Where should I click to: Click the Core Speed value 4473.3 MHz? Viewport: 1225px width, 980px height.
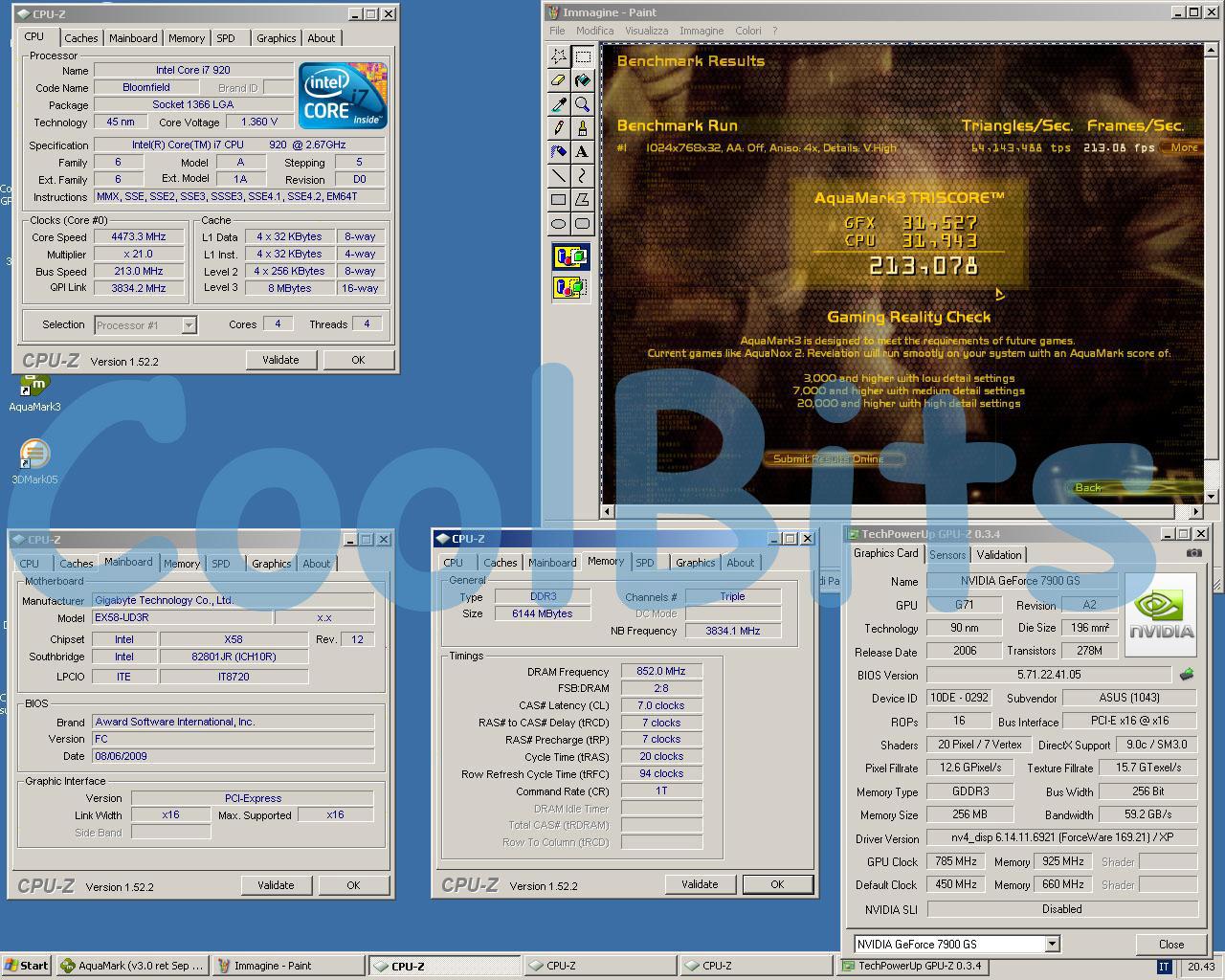click(139, 236)
